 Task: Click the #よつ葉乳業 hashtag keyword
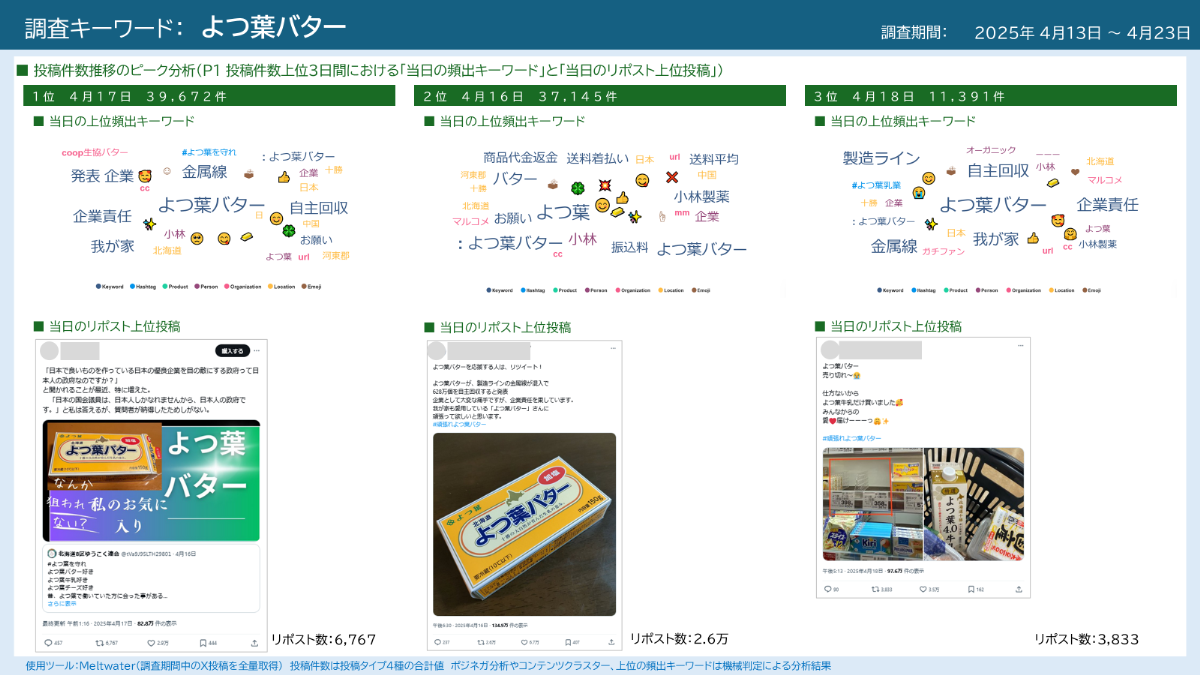click(876, 186)
